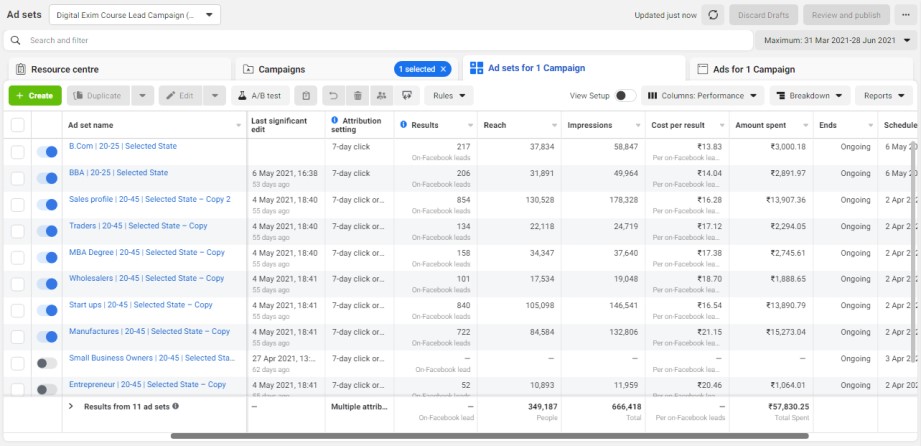921x446 pixels.
Task: Click the Ad sets grid icon
Action: coord(477,68)
